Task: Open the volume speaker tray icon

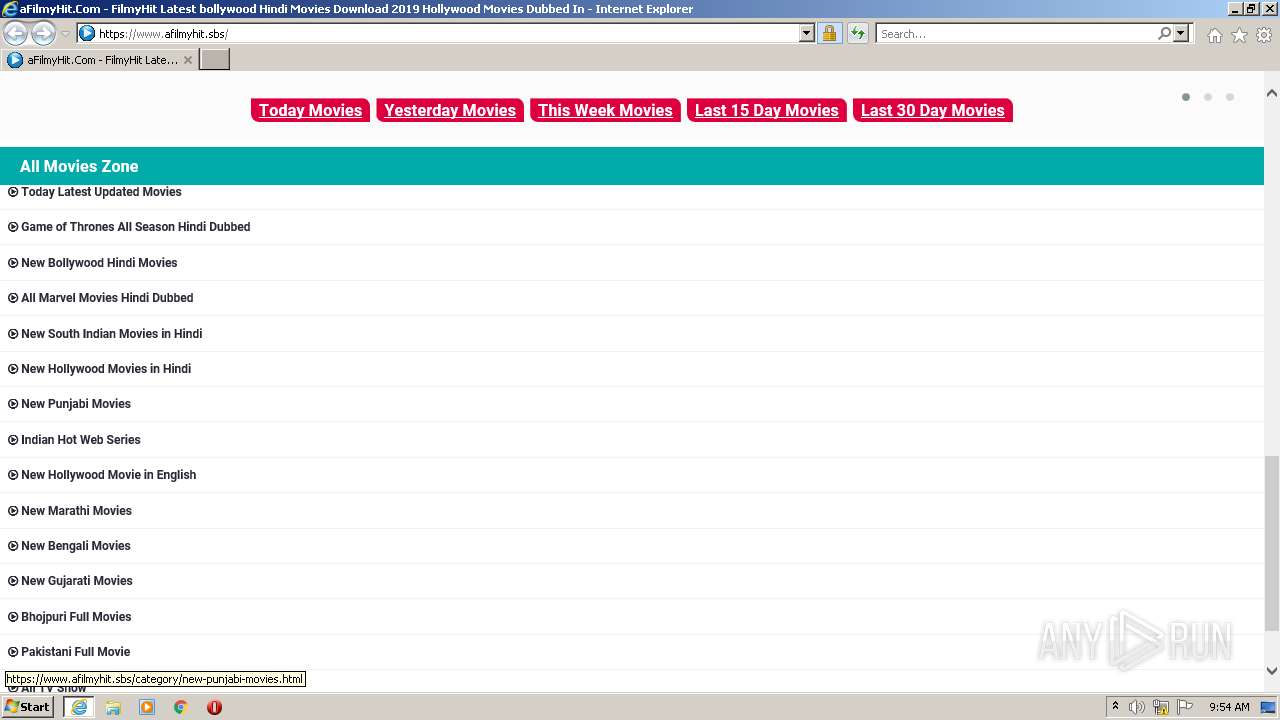Action: tap(1137, 707)
